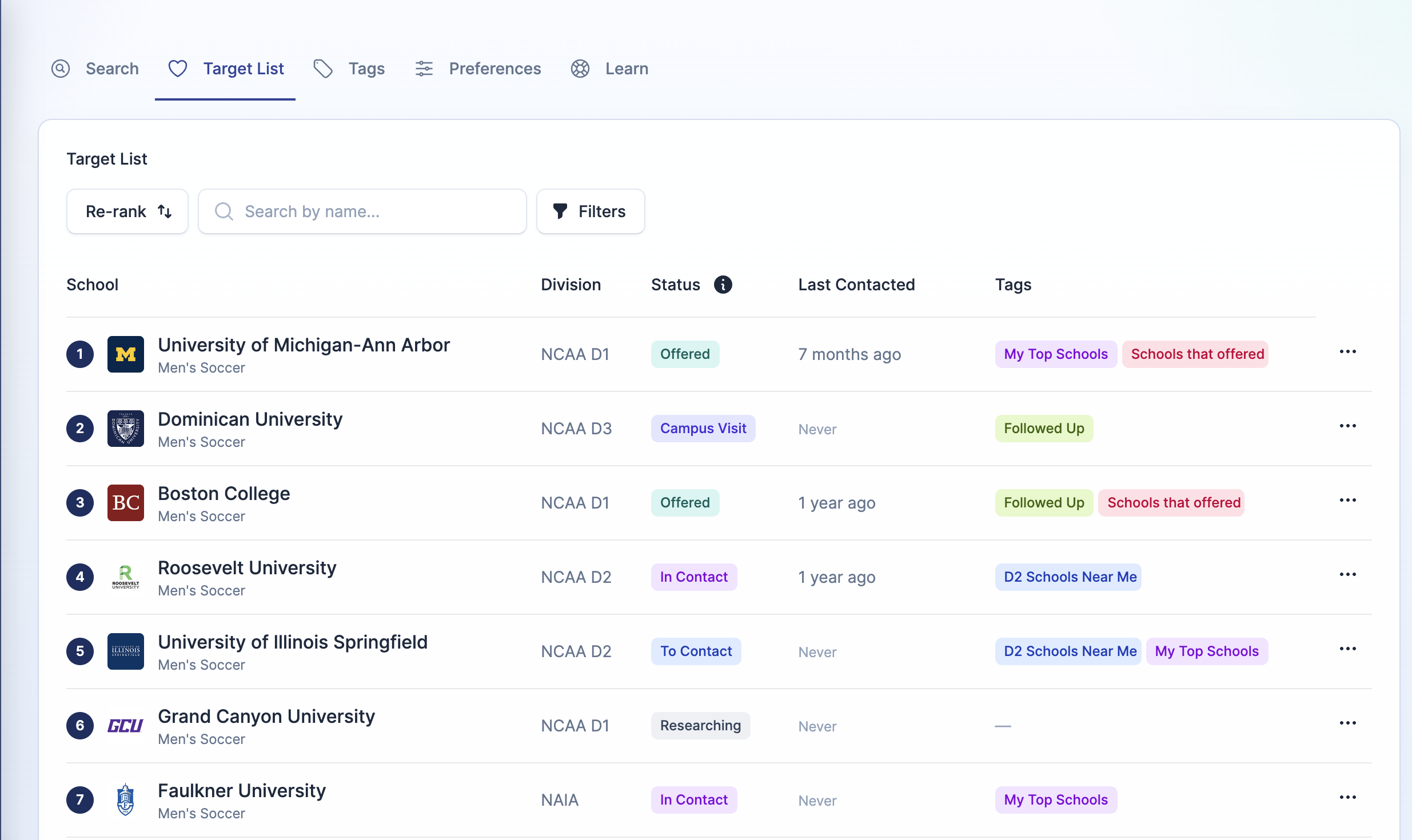Screen dimensions: 1412x840
Task: Click the Dominican University crest logo
Action: (126, 429)
